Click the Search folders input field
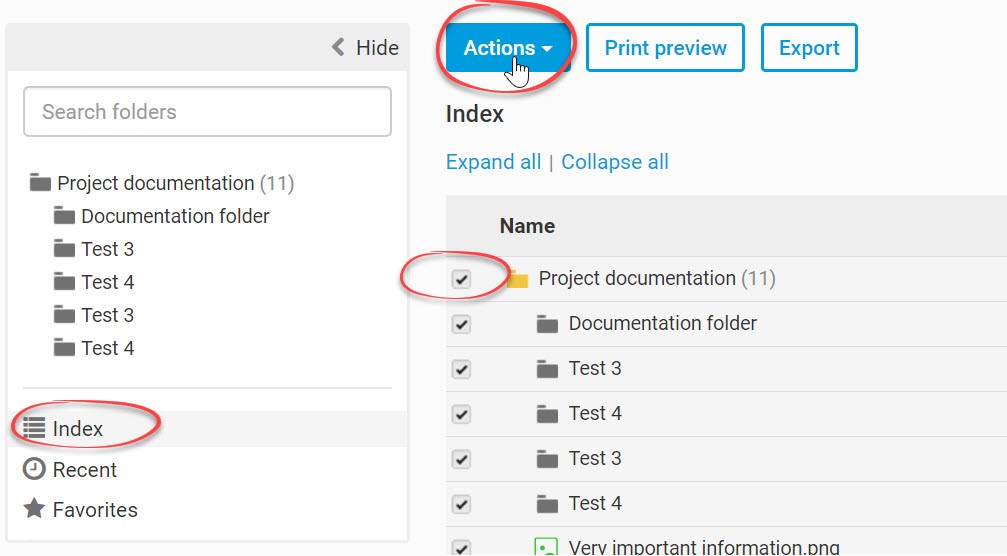 click(207, 112)
